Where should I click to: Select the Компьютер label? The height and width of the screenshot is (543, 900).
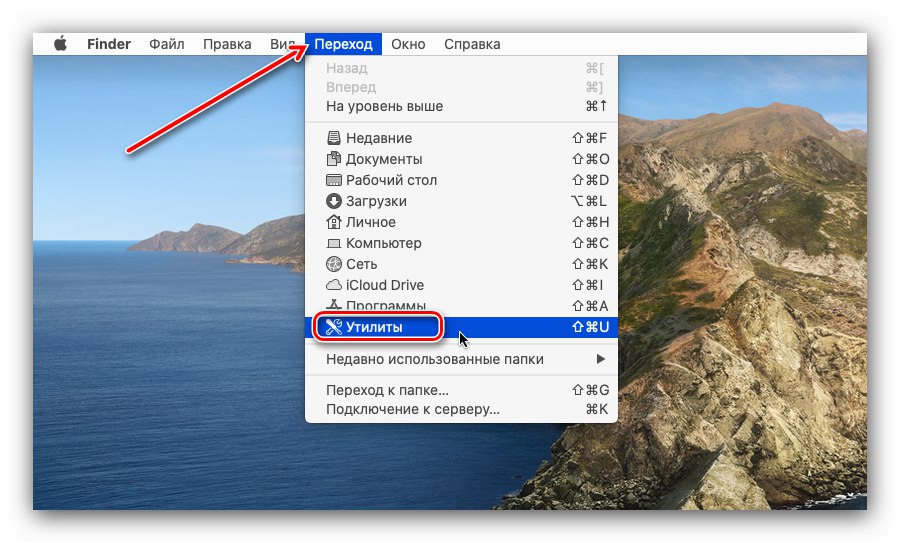383,243
